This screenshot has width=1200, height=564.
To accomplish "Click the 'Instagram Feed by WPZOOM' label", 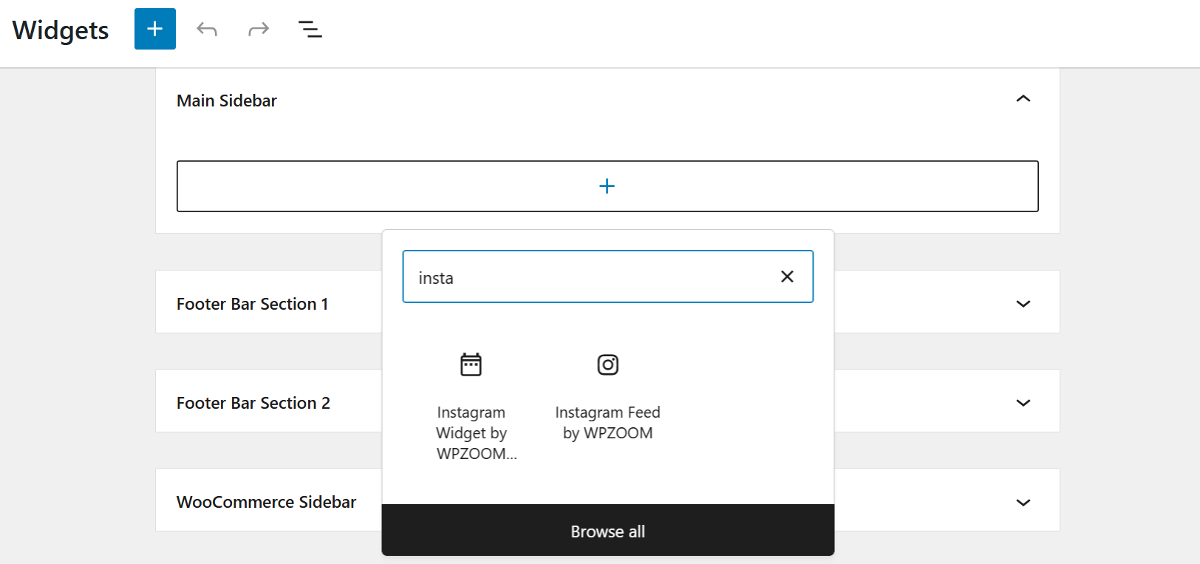I will click(x=608, y=423).
